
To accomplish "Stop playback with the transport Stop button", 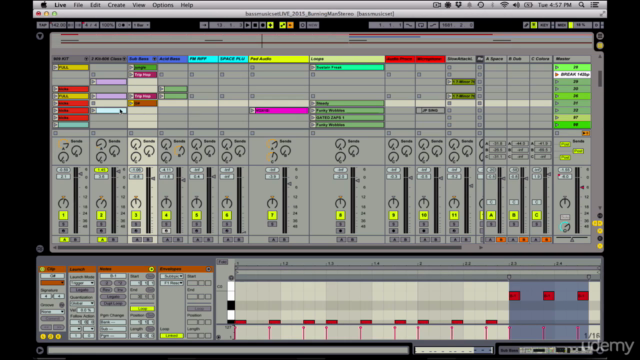I will click(x=255, y=25).
